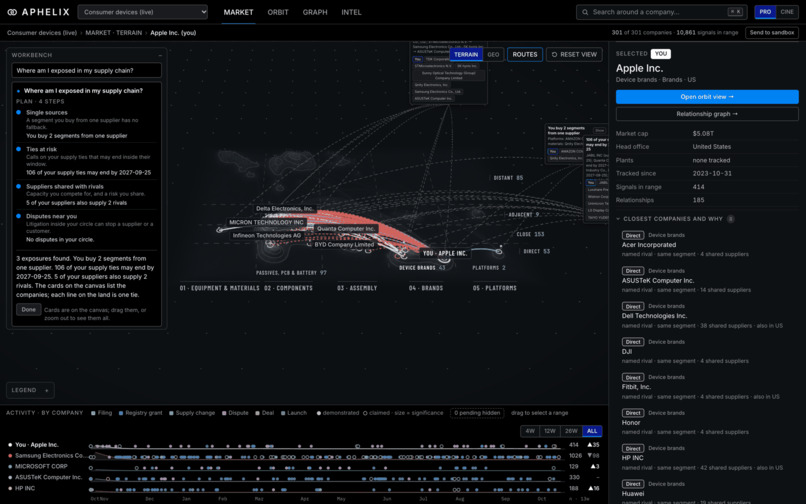Click the up-arrow change indicator for Apple row

tap(593, 445)
